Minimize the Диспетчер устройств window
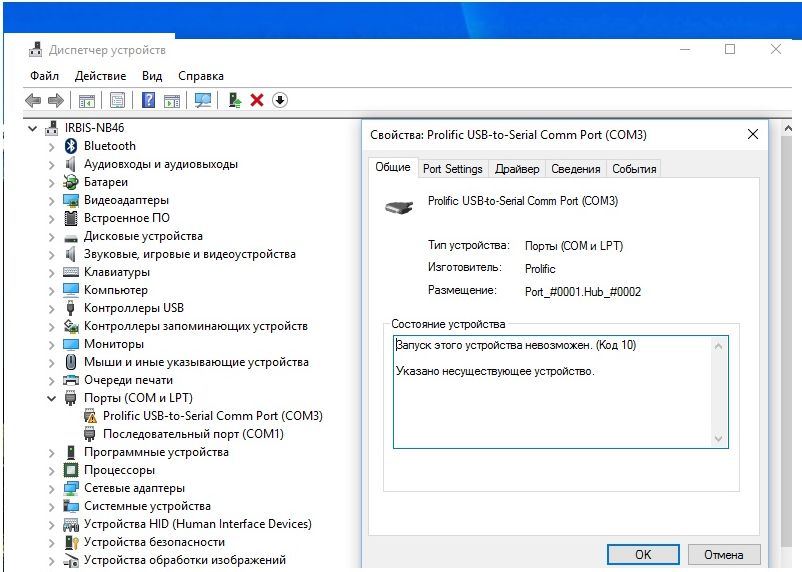 point(685,50)
